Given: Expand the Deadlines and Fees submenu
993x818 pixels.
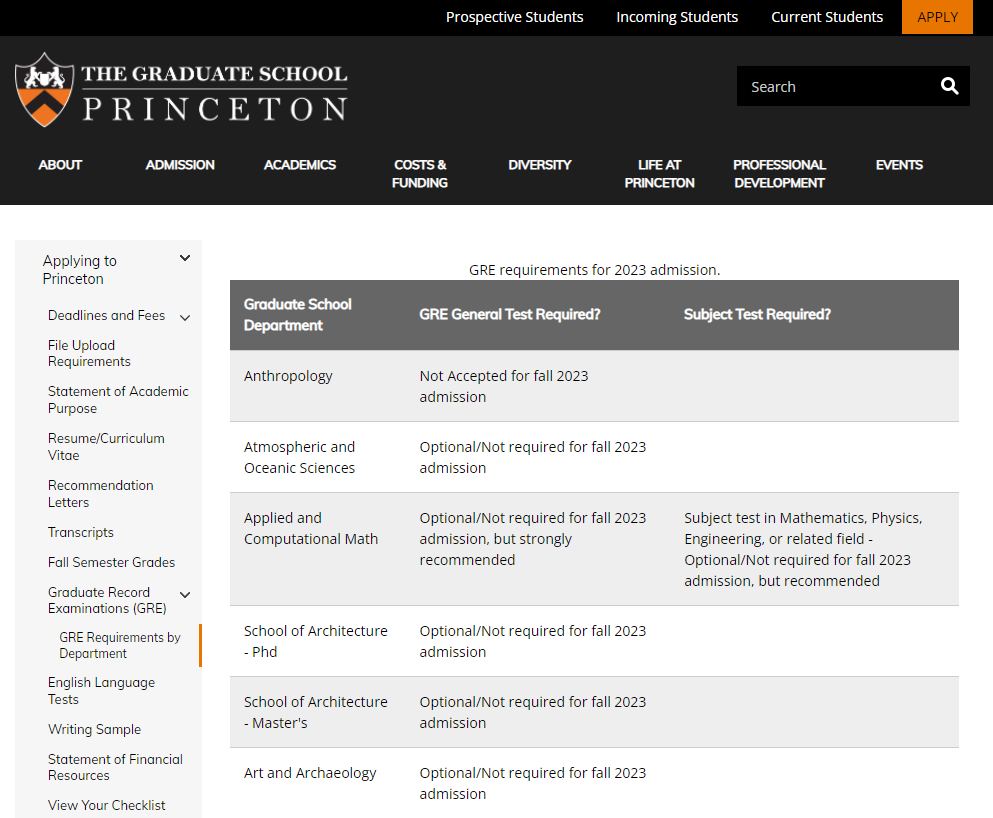Looking at the screenshot, I should [x=185, y=317].
